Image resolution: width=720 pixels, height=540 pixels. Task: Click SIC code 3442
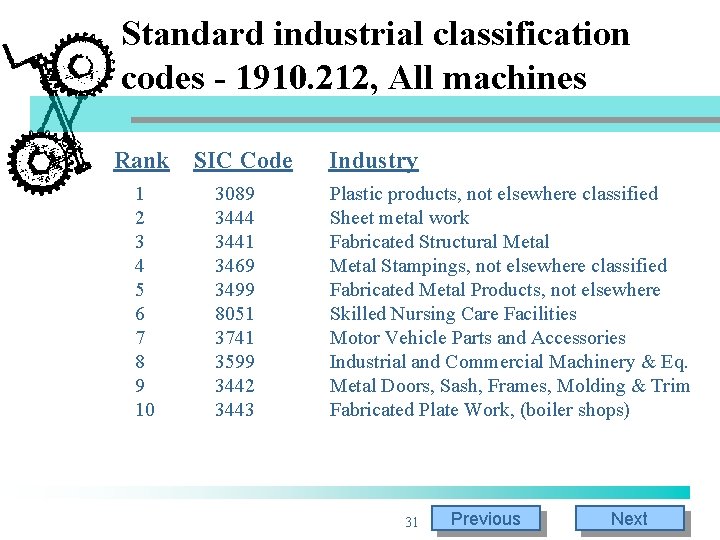pyautogui.click(x=235, y=385)
